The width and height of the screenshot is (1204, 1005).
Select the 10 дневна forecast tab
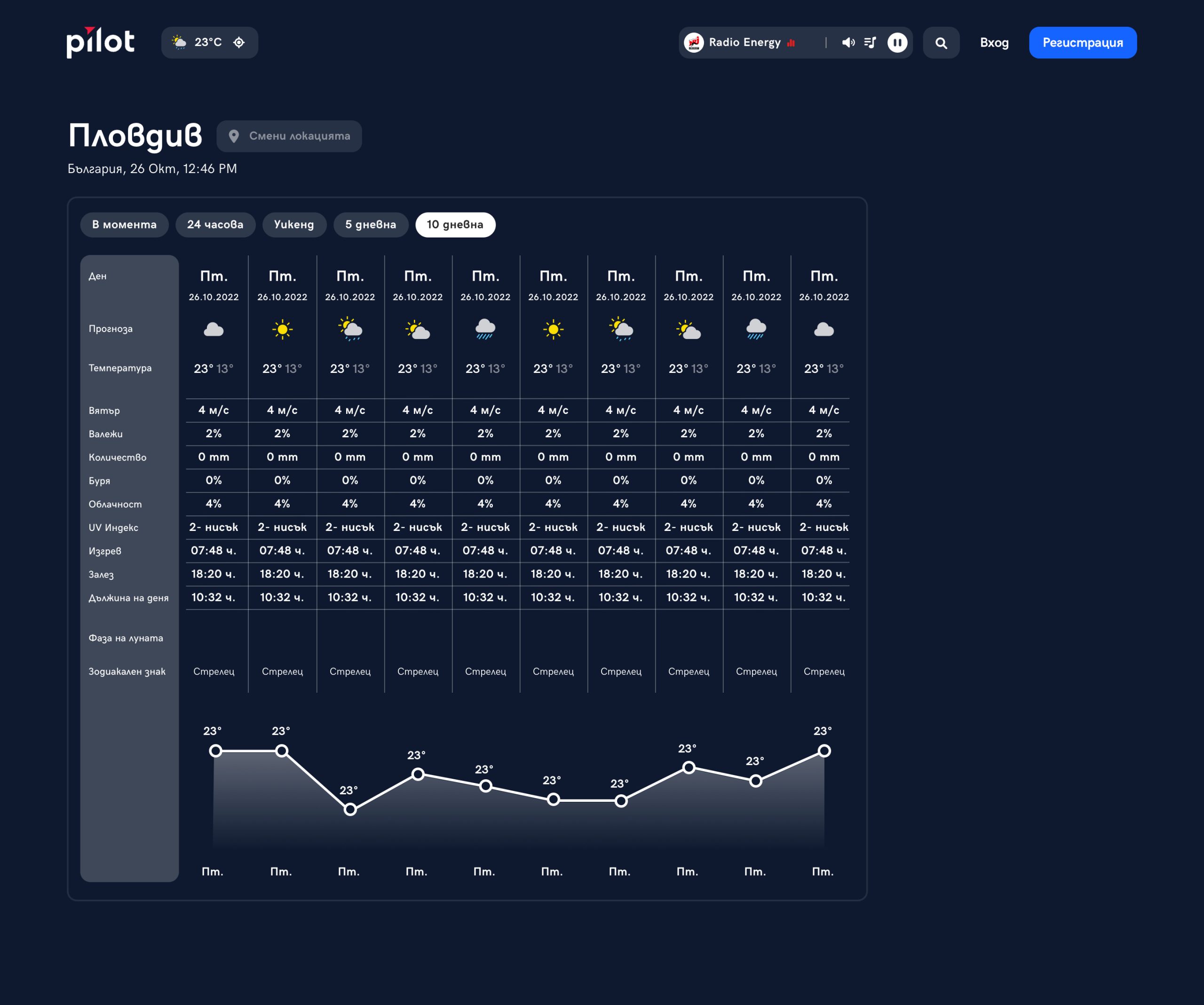[455, 225]
